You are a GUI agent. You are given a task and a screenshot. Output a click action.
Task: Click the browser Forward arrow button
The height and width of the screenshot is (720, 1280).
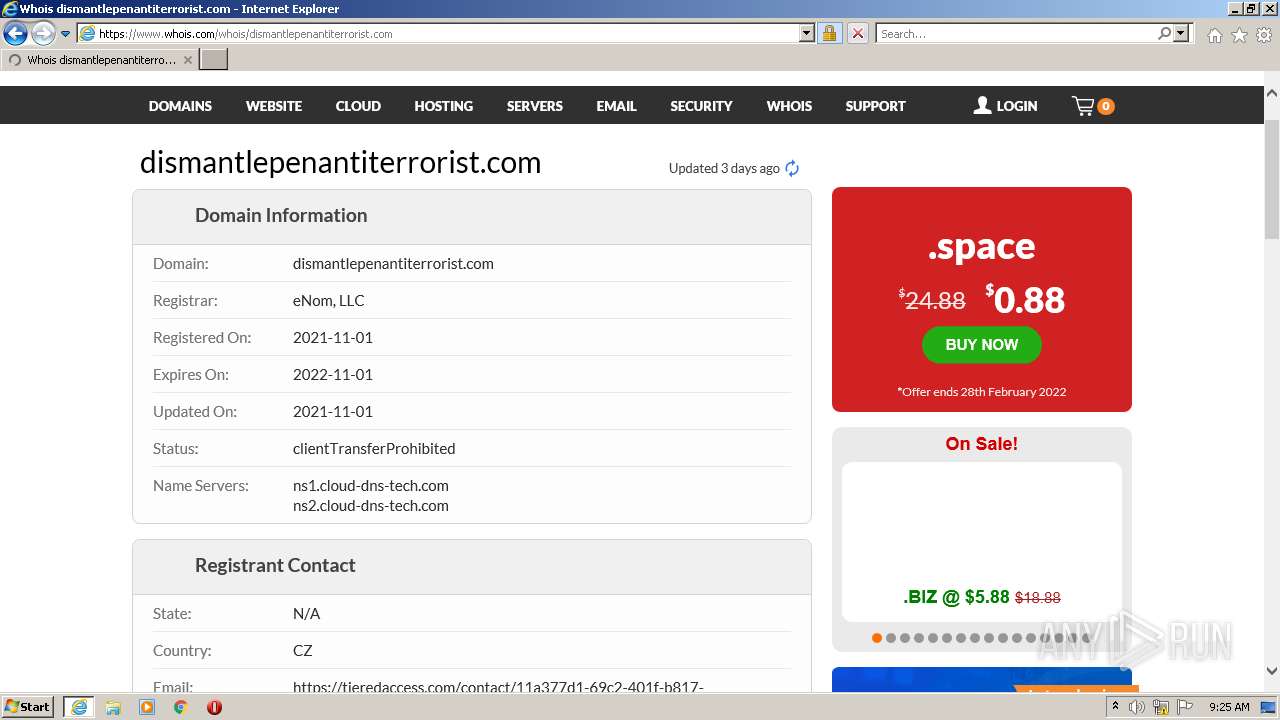pos(42,33)
